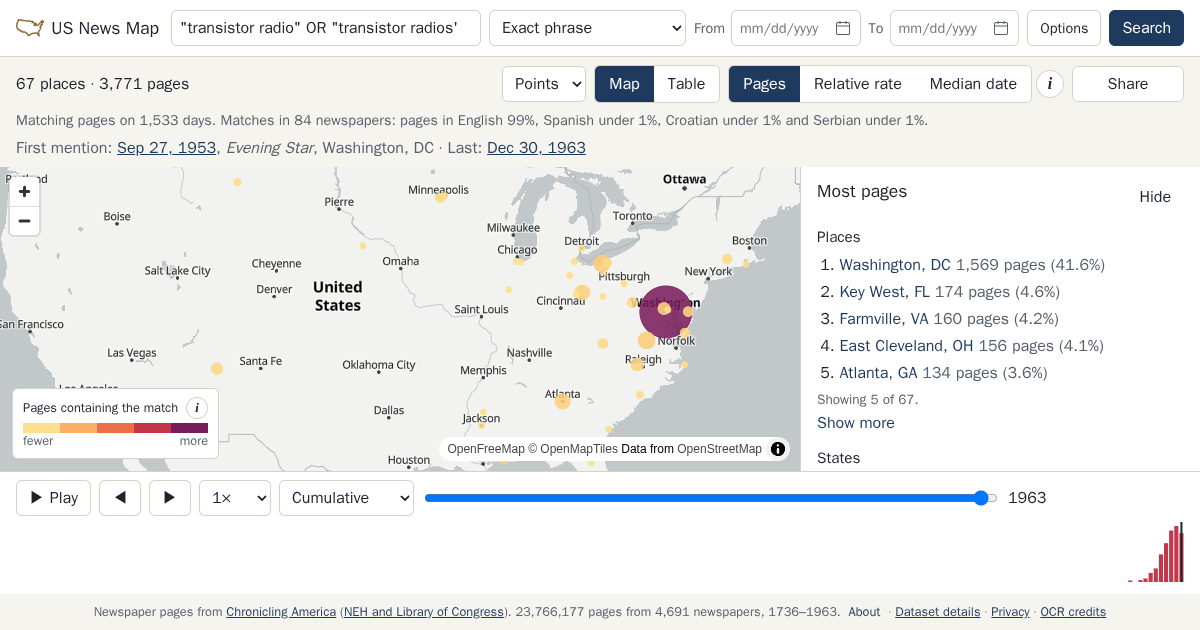
Task: Open the Privacy footer link
Action: (1010, 612)
